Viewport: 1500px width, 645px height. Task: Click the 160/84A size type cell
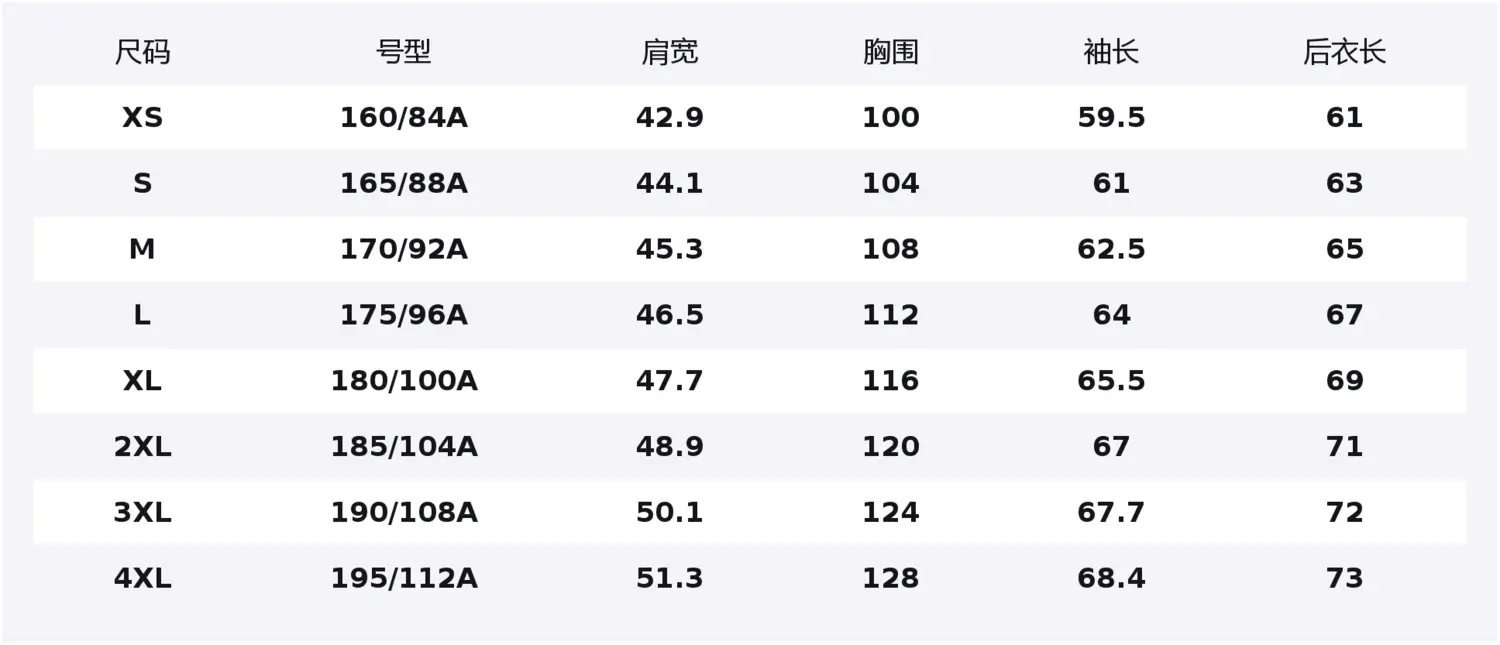tap(404, 118)
